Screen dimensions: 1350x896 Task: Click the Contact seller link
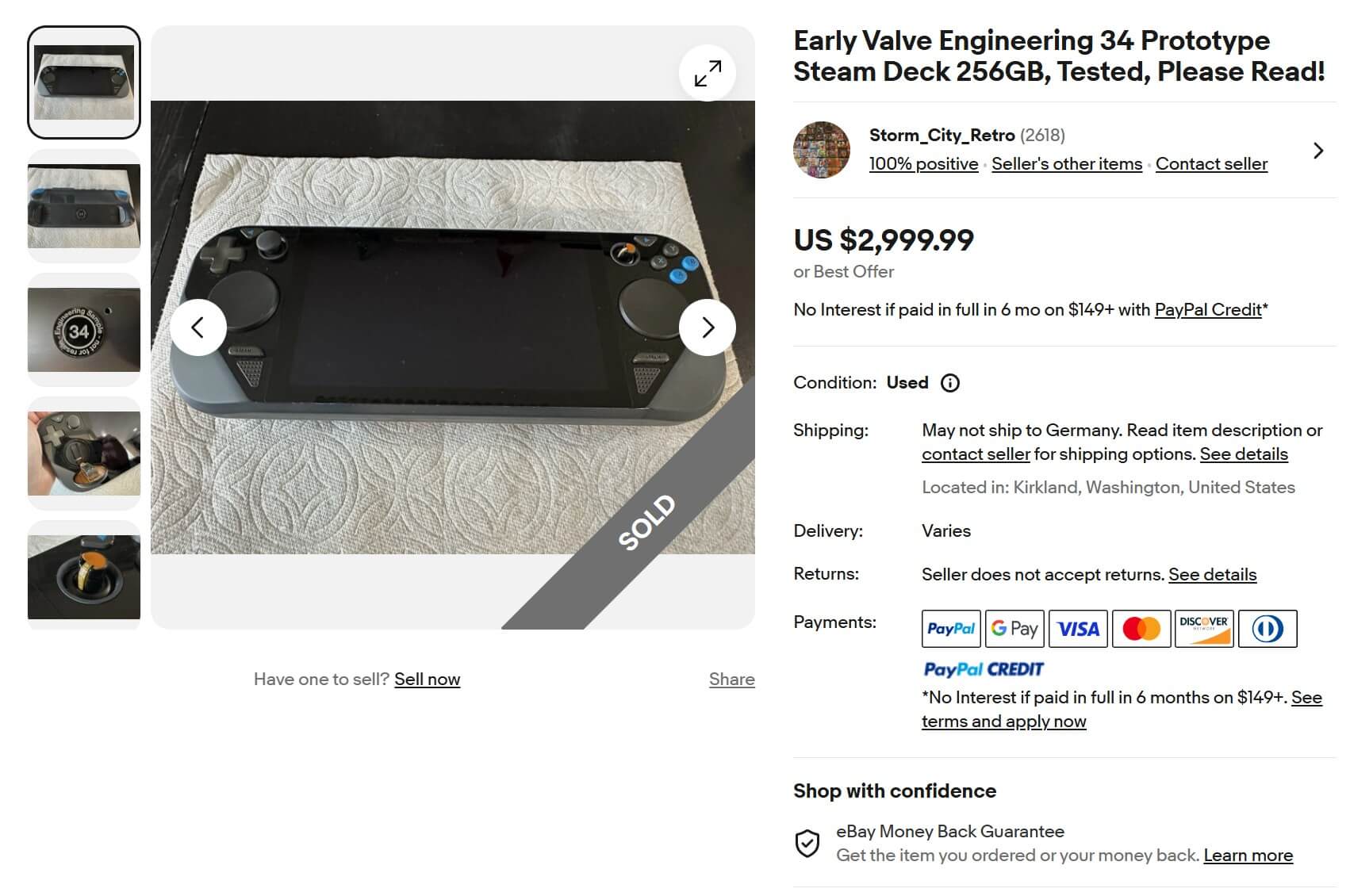click(1210, 164)
